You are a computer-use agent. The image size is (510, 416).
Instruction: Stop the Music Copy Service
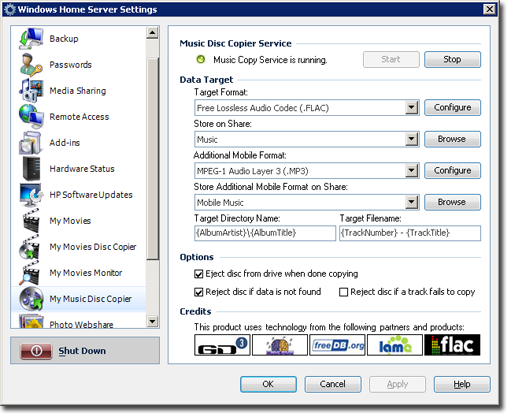tap(452, 59)
